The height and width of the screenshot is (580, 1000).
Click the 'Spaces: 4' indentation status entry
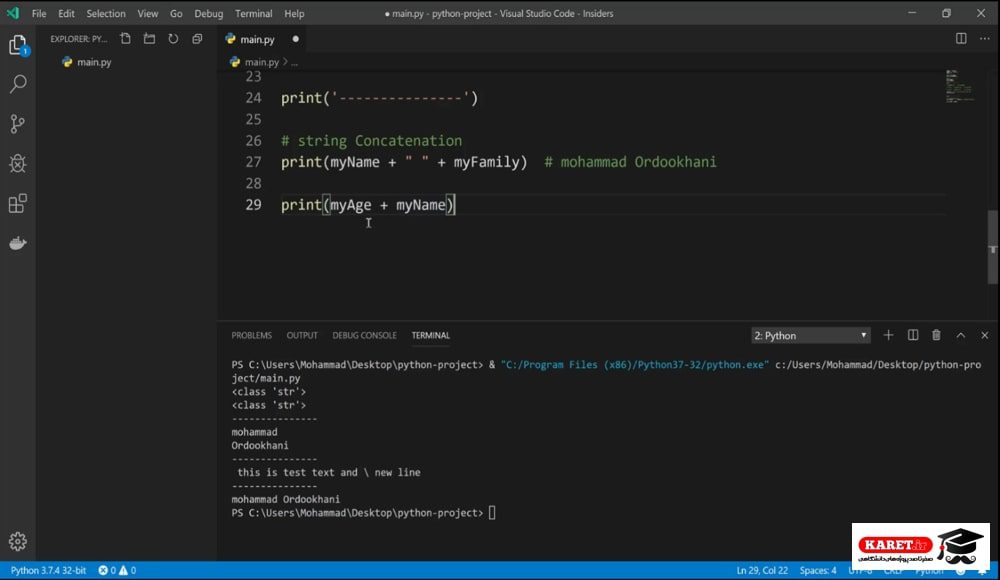pyautogui.click(x=818, y=570)
